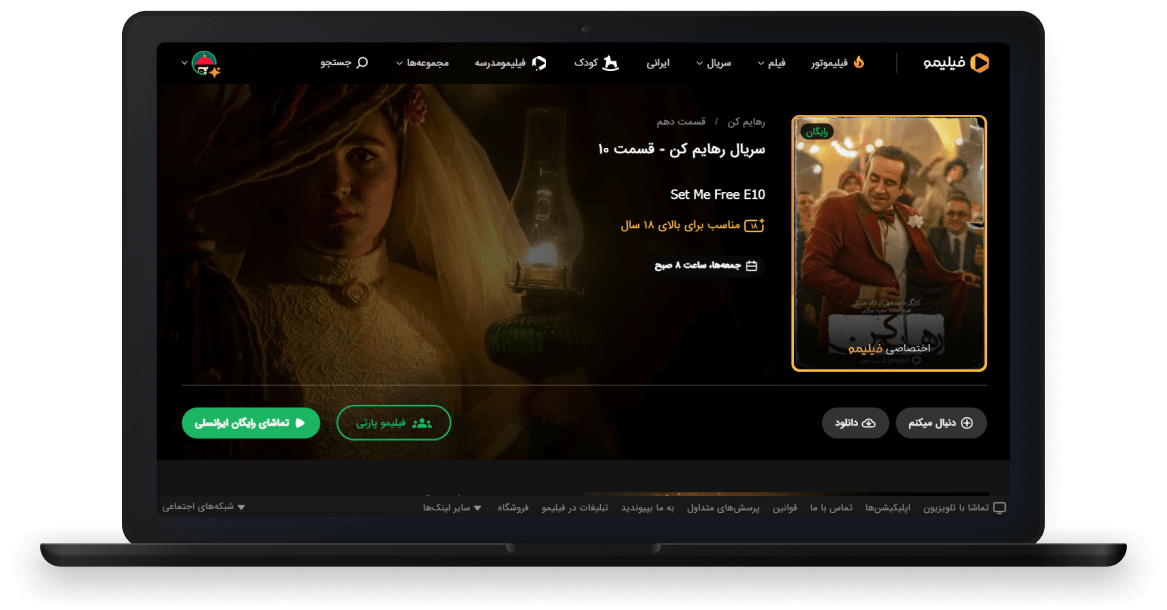Image resolution: width=1167 pixels, height=610 pixels.
Task: Open the شبکه‌های اجتماعی footer dropdown
Action: click(x=204, y=507)
